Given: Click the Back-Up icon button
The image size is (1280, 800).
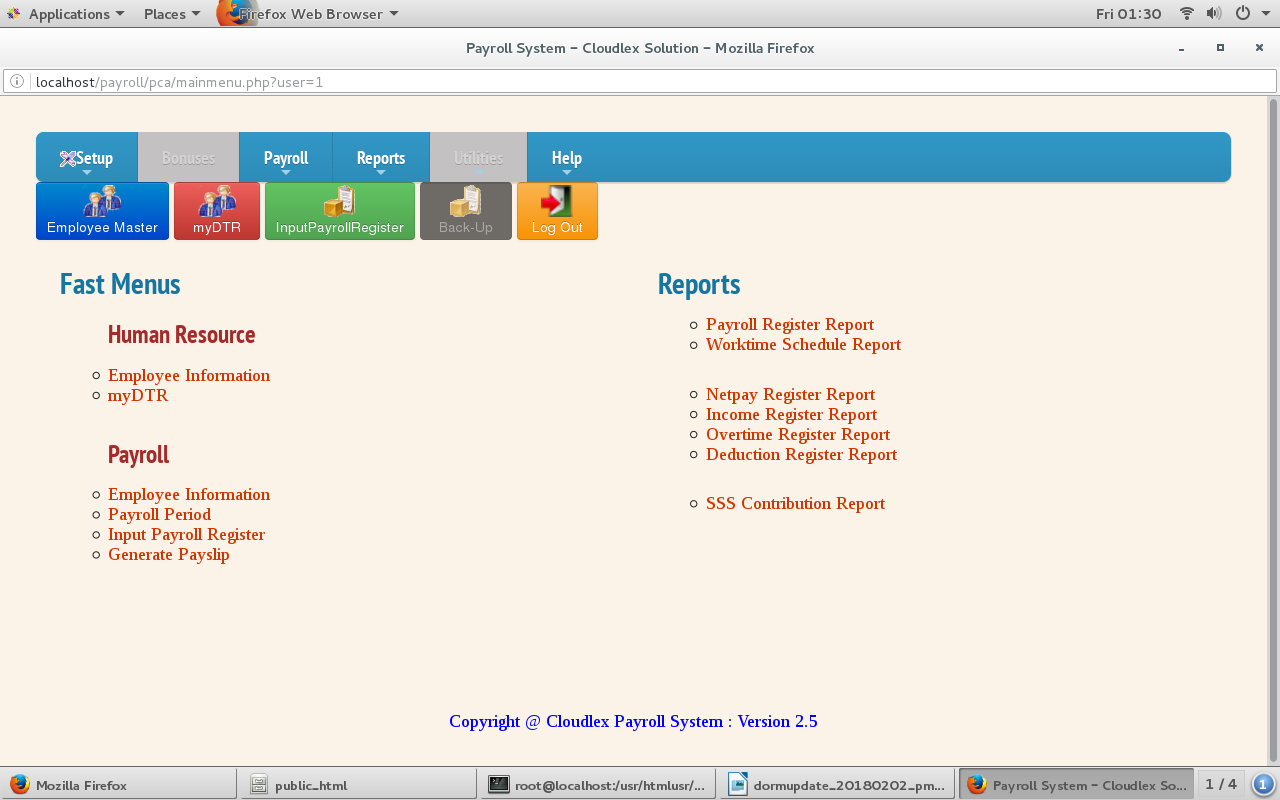Looking at the screenshot, I should (466, 211).
